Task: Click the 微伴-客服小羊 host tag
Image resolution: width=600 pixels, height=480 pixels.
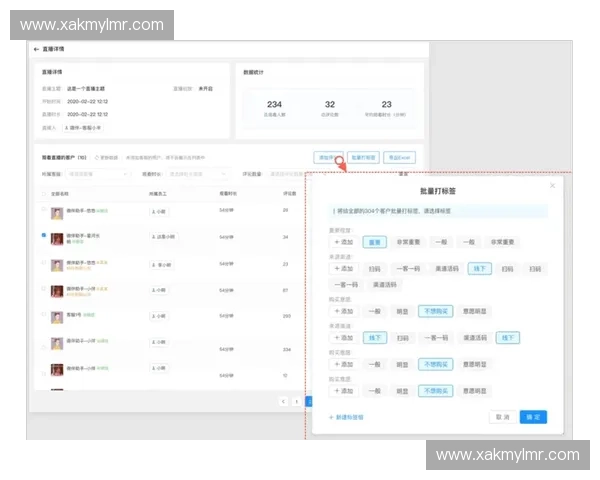Action: tap(83, 128)
